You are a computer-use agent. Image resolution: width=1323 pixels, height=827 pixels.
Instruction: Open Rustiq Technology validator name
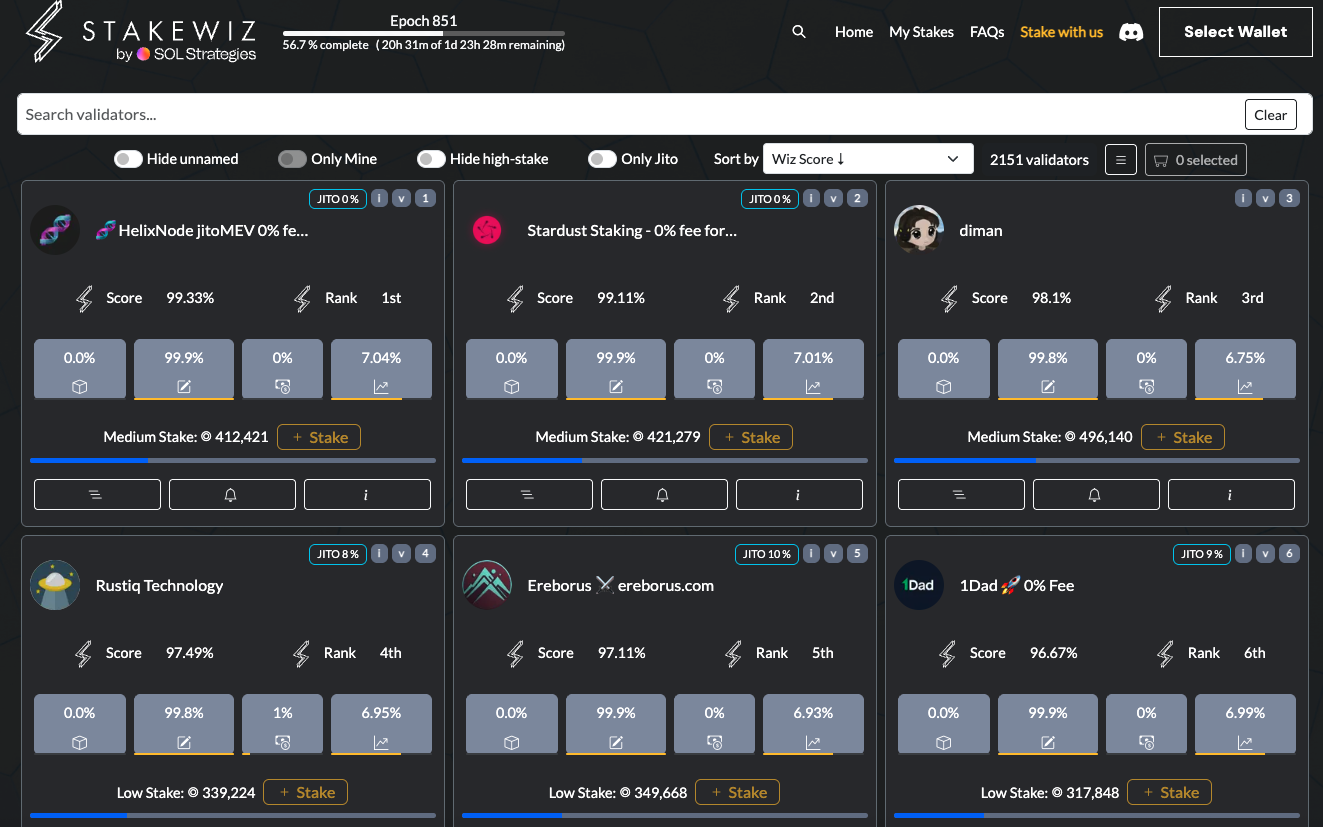coord(159,585)
